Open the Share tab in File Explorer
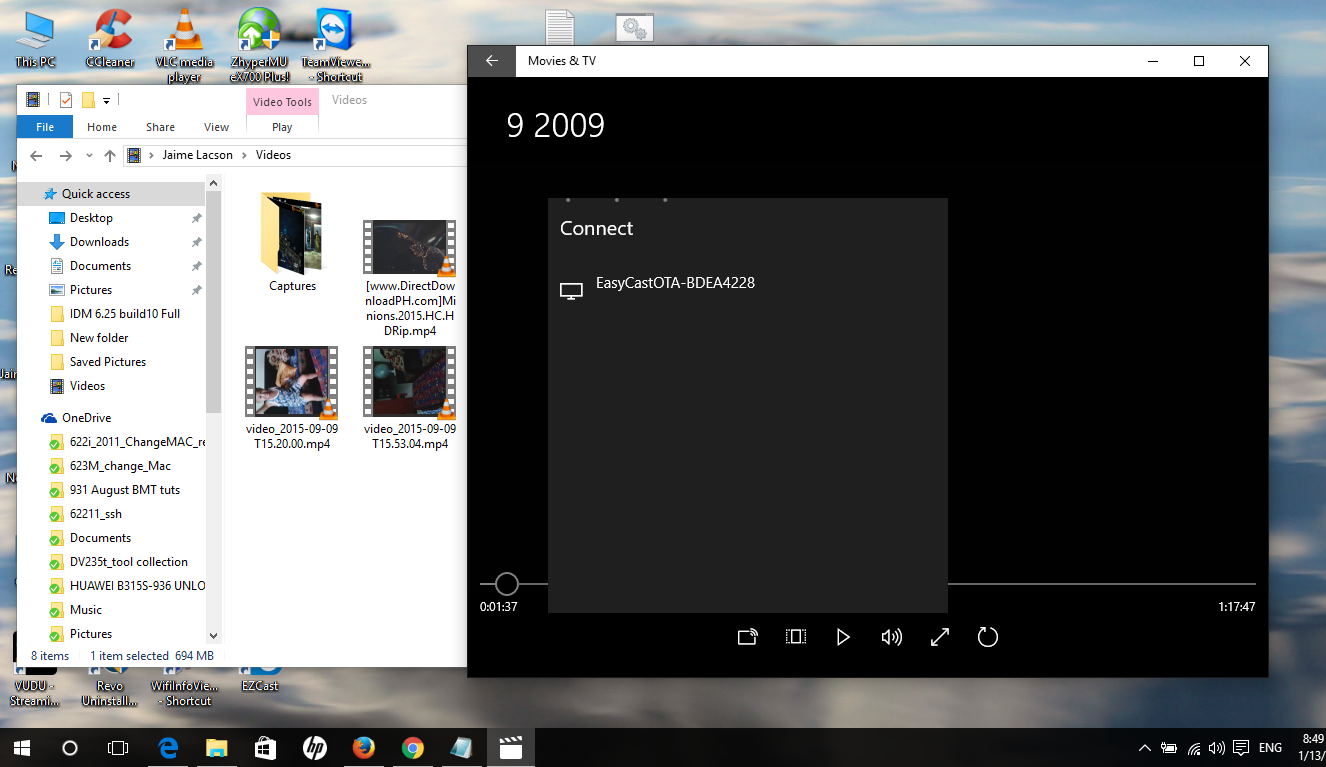This screenshot has height=767, width=1326. (160, 127)
